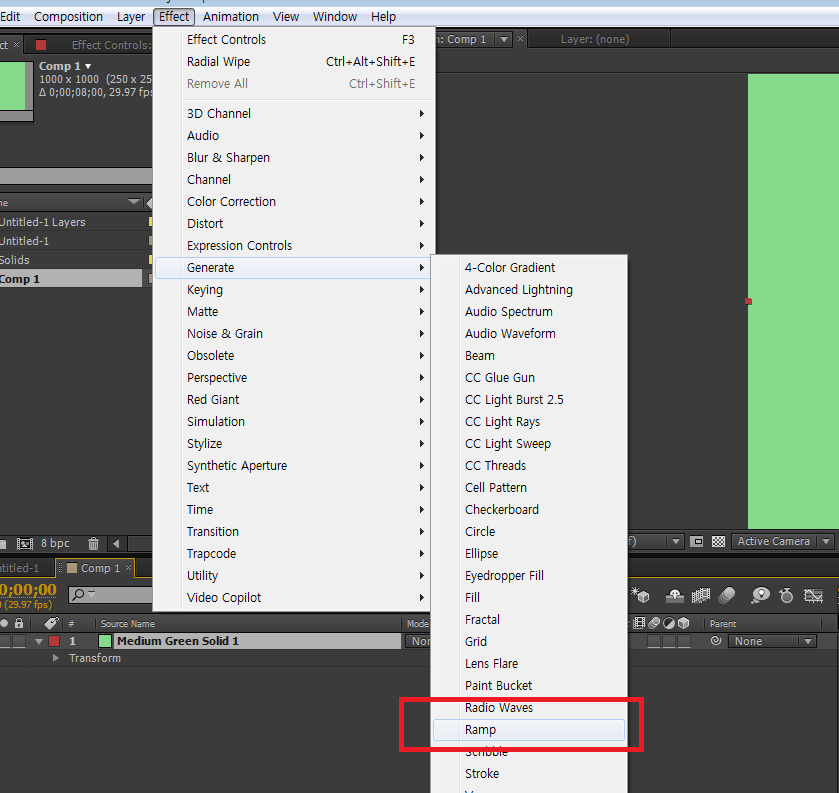Click the 3D Layer column header cube icon
This screenshot has height=793, width=839.
click(x=683, y=623)
